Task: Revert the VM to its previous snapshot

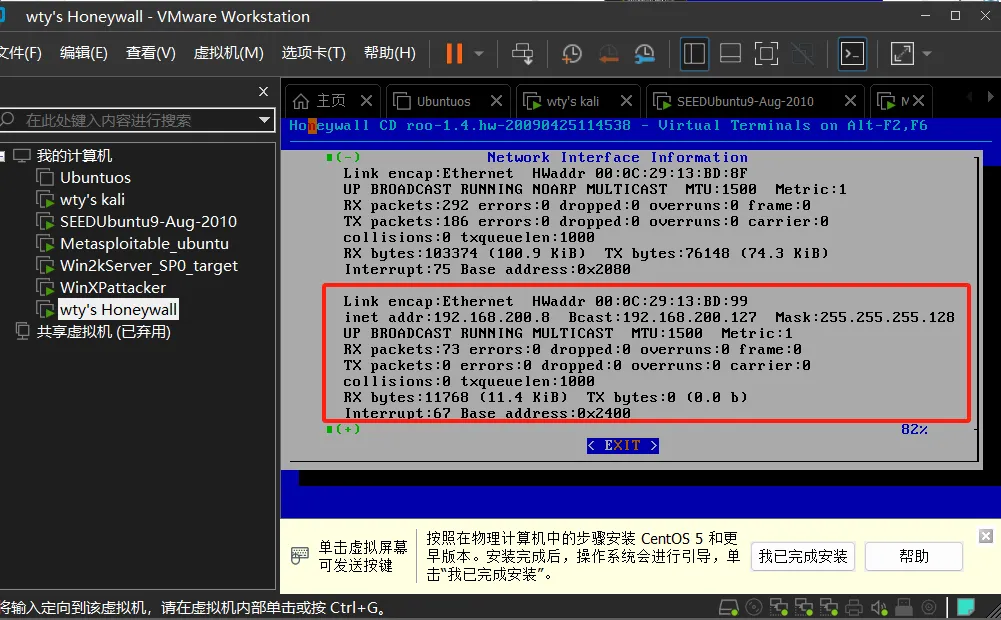Action: click(608, 54)
